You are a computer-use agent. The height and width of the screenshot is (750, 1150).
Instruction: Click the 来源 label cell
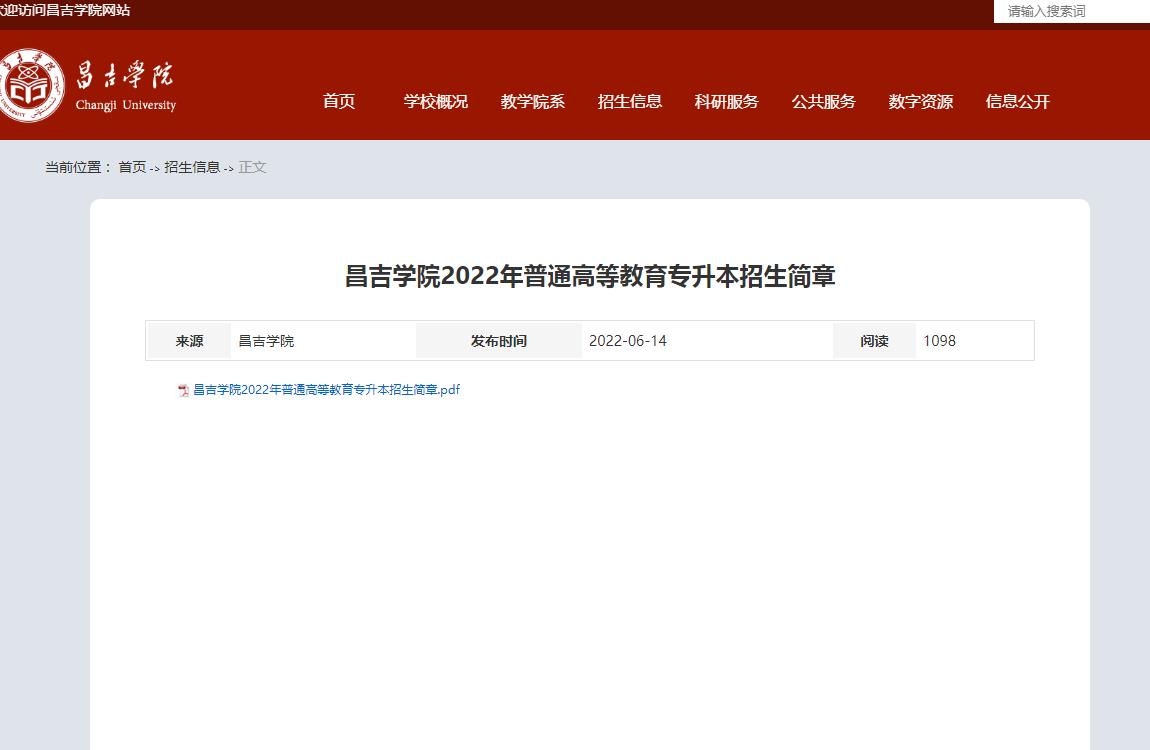coord(189,341)
